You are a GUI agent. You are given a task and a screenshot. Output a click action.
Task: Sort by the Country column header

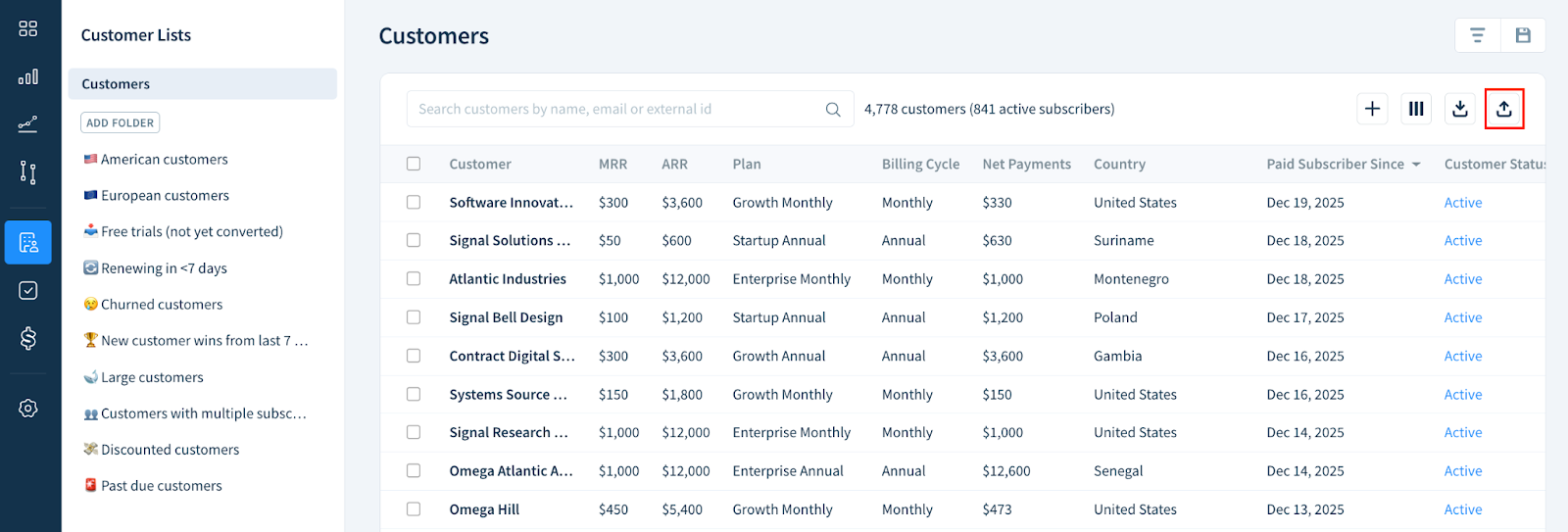1119,164
